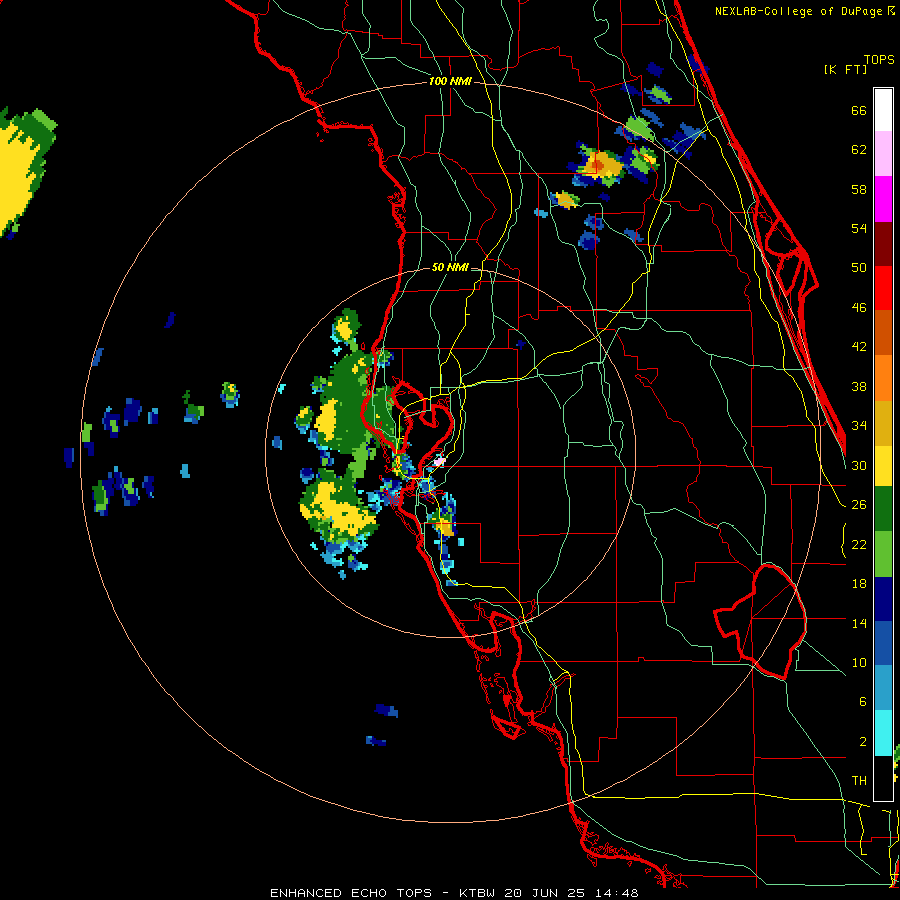Click the light pink legend color swatch
The height and width of the screenshot is (900, 900).
[883, 154]
